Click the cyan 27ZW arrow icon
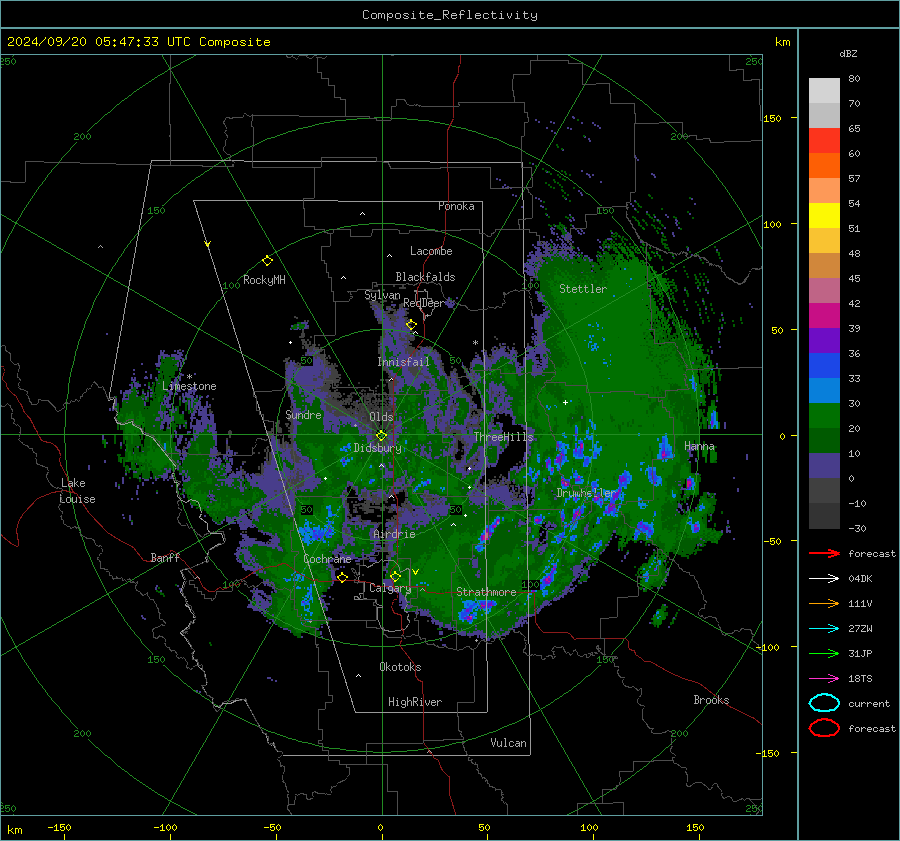Viewport: 900px width, 841px height. (x=824, y=629)
